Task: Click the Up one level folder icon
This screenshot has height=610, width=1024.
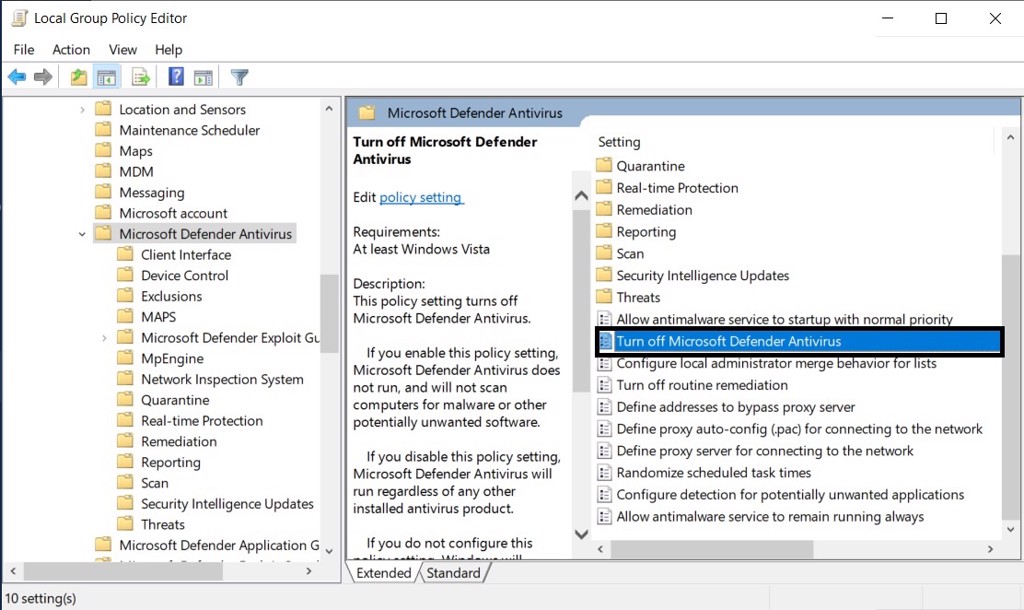Action: [x=78, y=77]
